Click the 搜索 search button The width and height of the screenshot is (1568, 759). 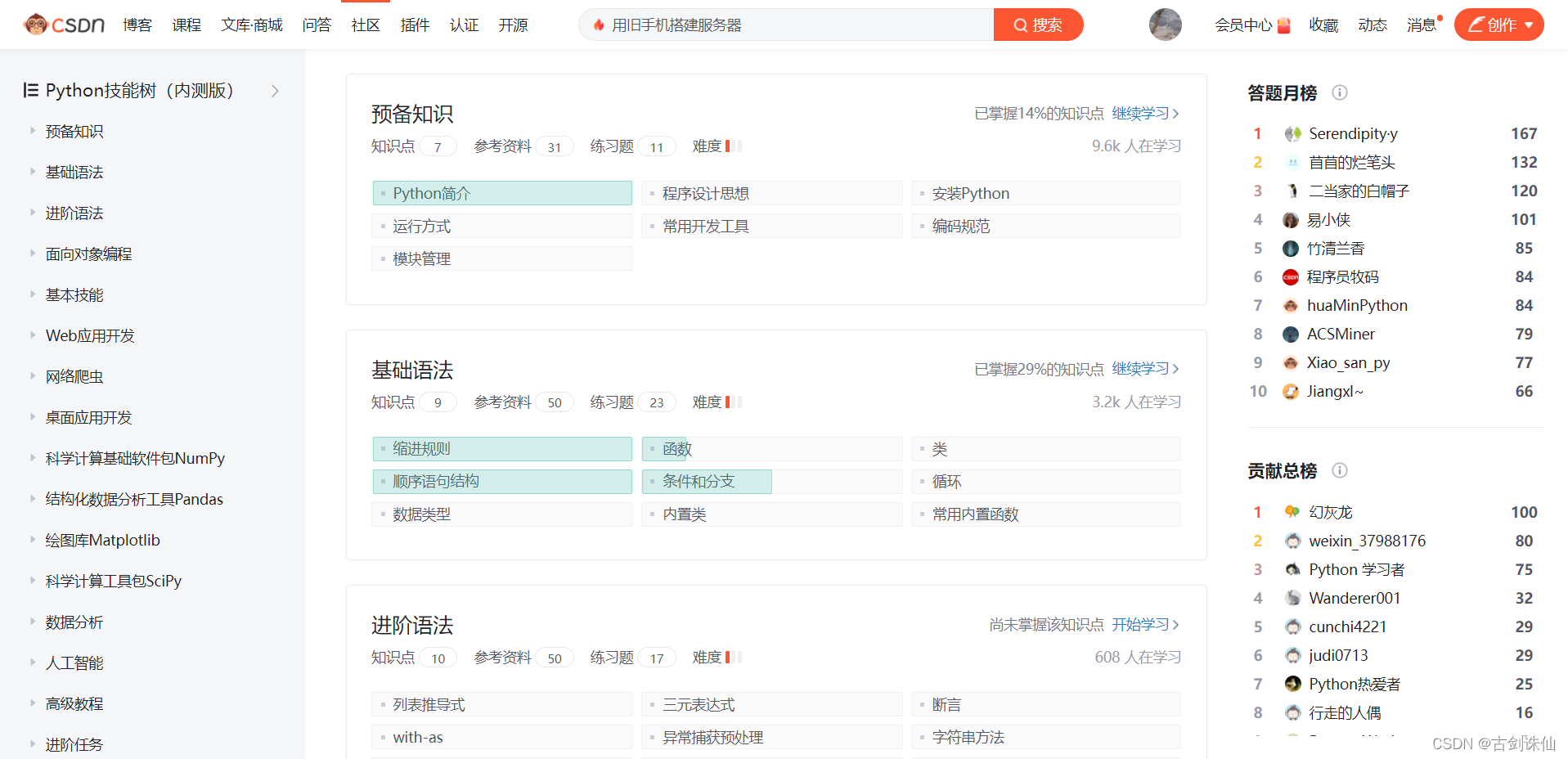[x=1038, y=25]
